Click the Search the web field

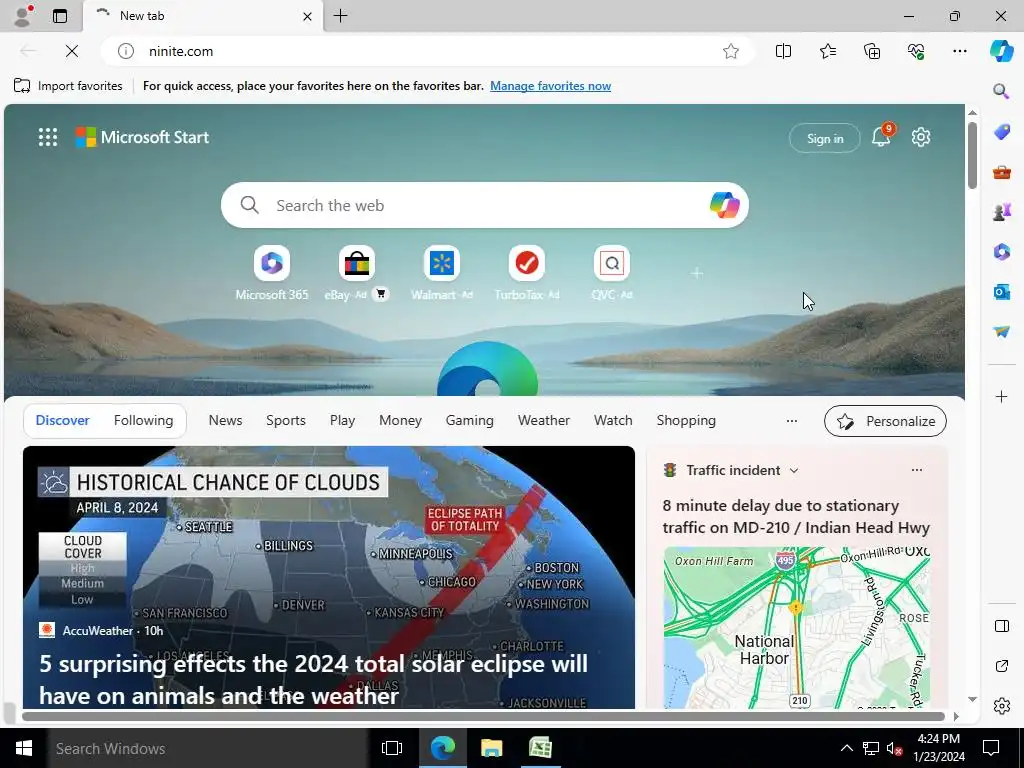pyautogui.click(x=485, y=205)
